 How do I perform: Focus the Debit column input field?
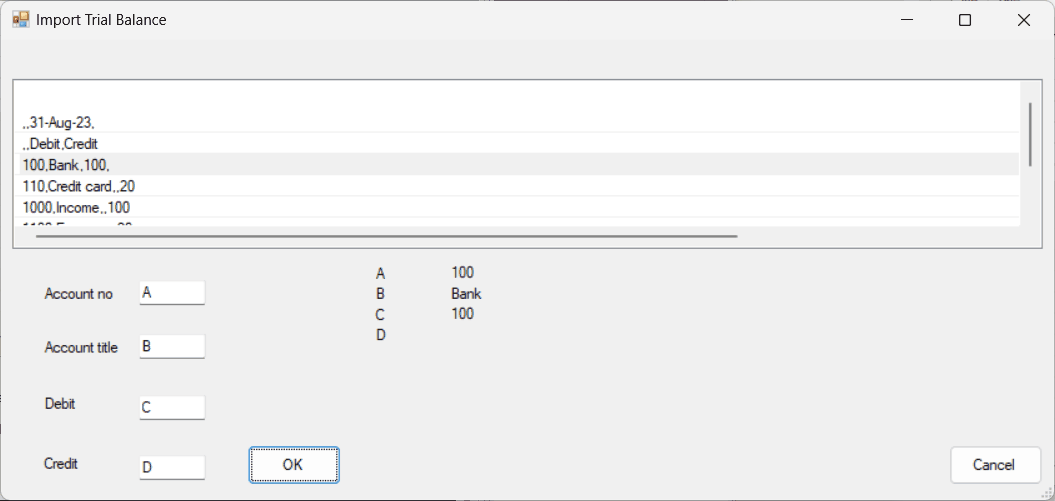tap(172, 408)
